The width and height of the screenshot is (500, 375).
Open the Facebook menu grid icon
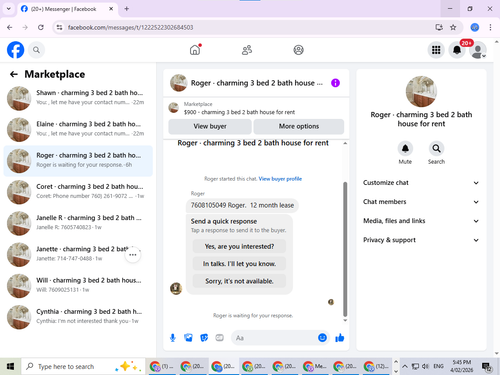tap(436, 50)
